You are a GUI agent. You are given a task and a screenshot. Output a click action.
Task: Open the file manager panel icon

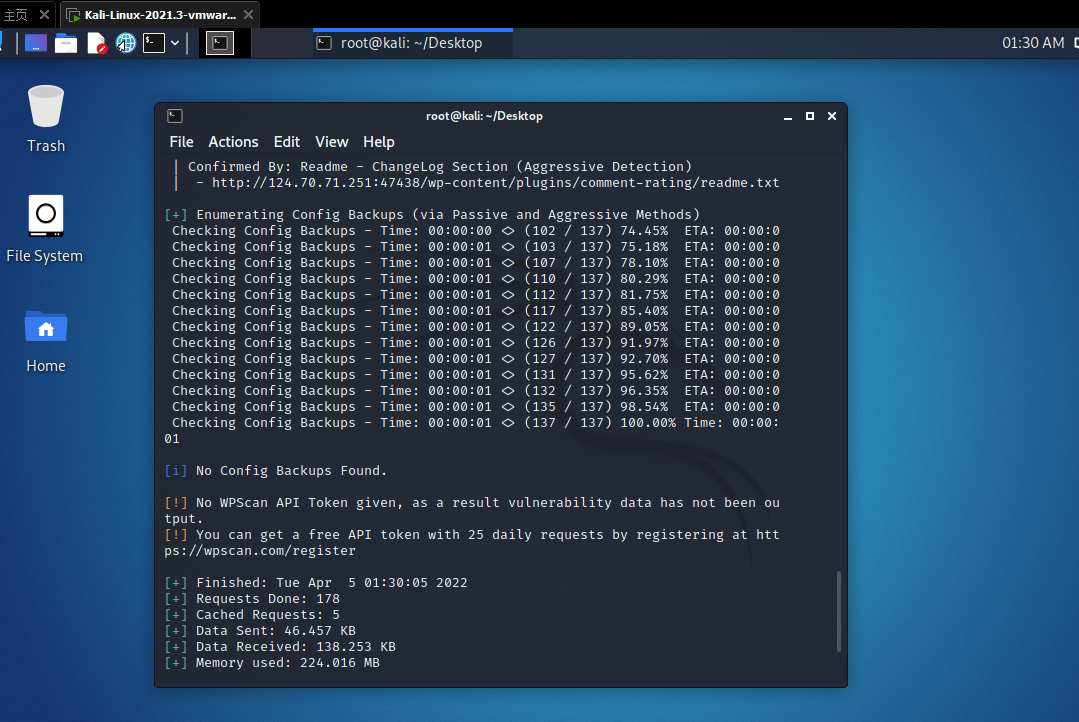click(66, 43)
